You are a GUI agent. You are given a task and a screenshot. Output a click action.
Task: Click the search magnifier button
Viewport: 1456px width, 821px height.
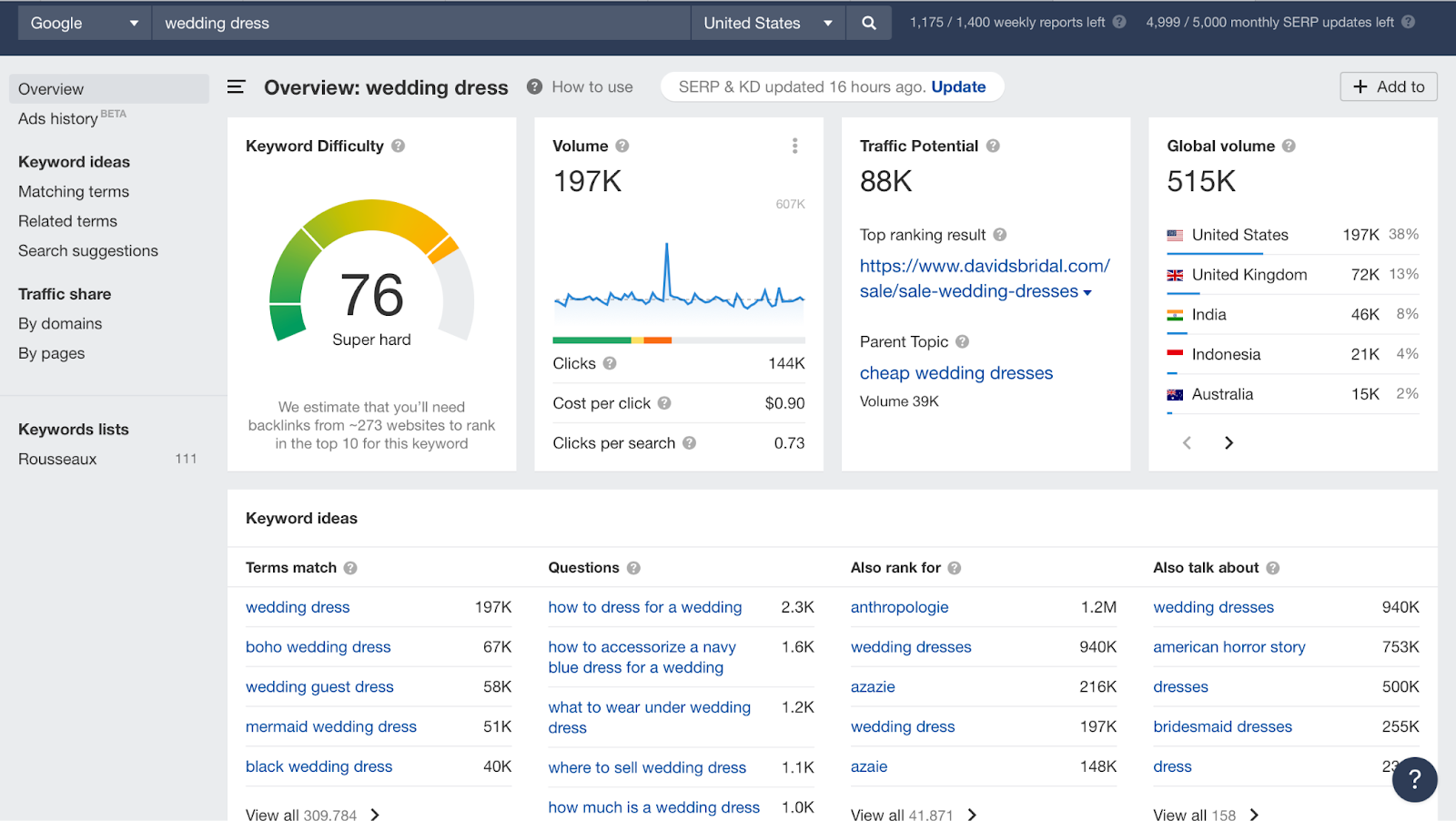pos(868,23)
